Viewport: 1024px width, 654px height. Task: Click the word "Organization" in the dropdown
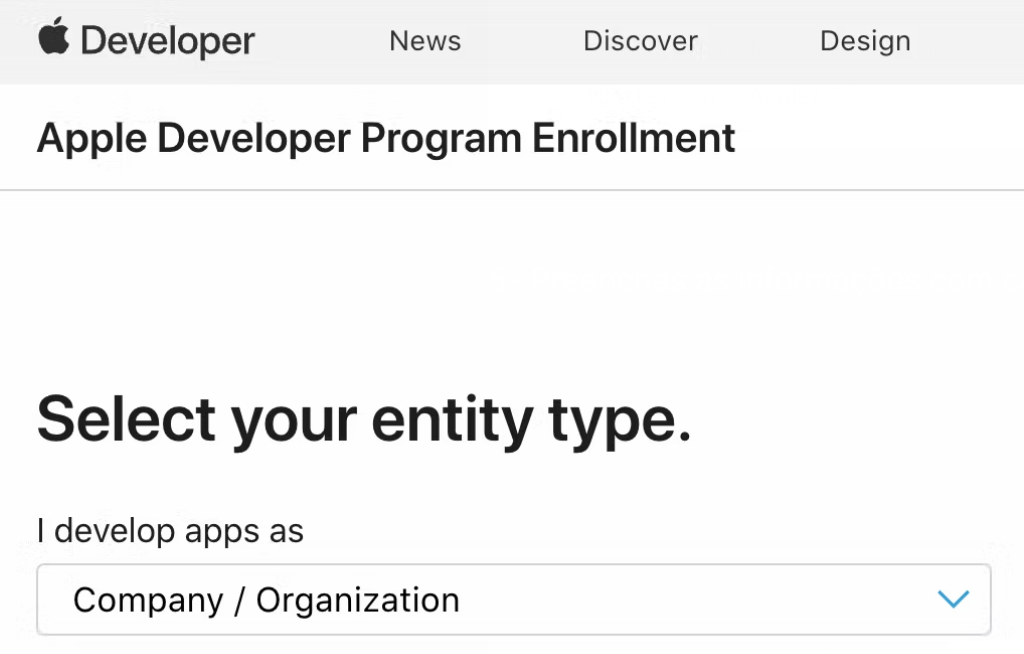coord(358,600)
